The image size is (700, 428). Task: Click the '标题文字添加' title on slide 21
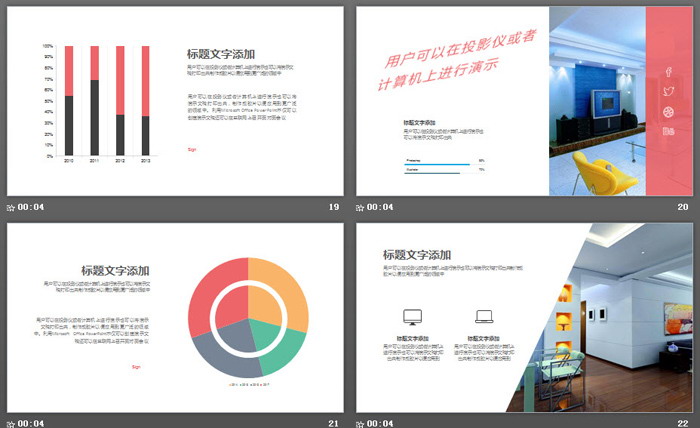pos(115,271)
